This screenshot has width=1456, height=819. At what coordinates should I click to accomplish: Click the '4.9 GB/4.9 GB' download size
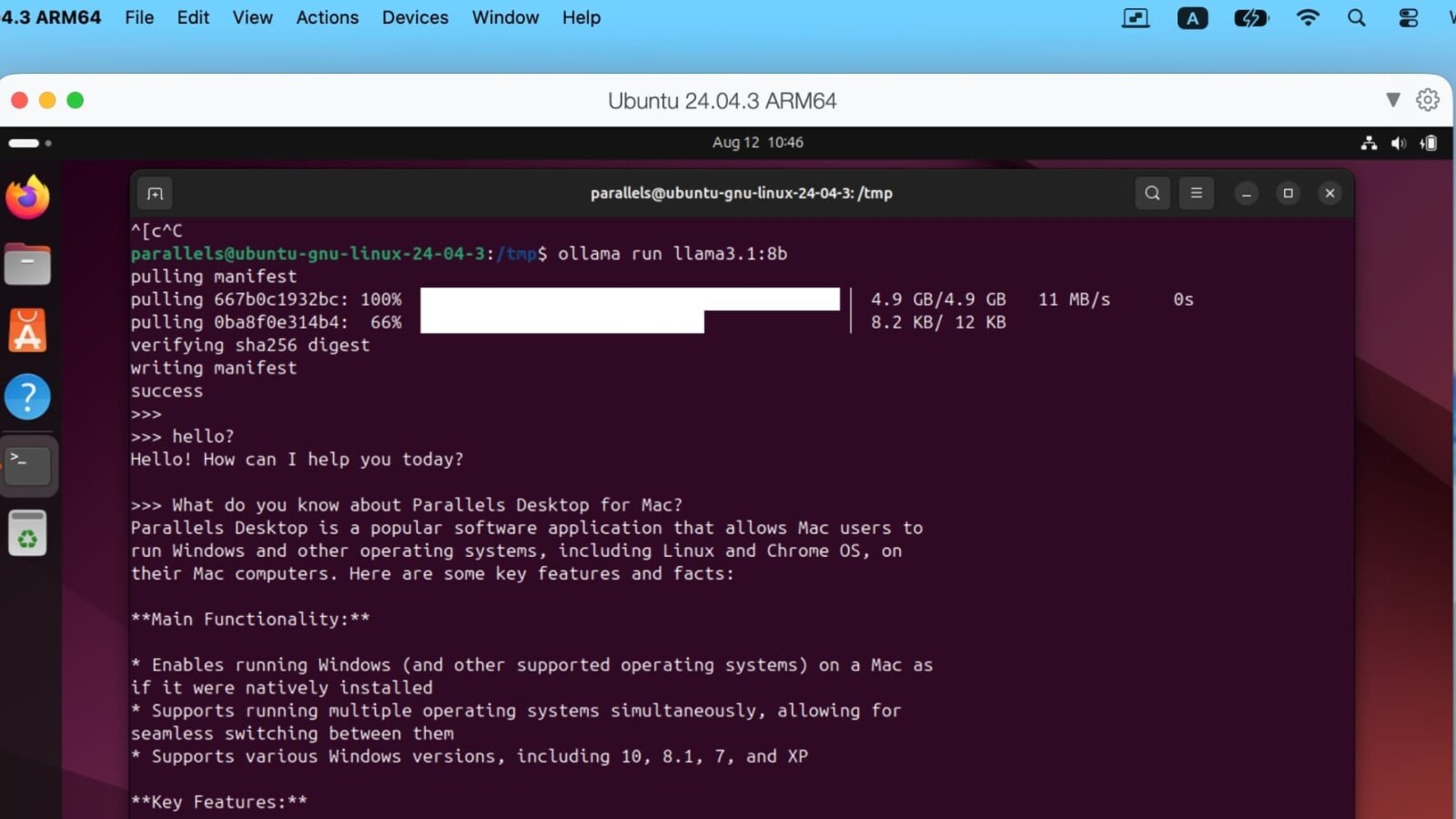(x=938, y=299)
